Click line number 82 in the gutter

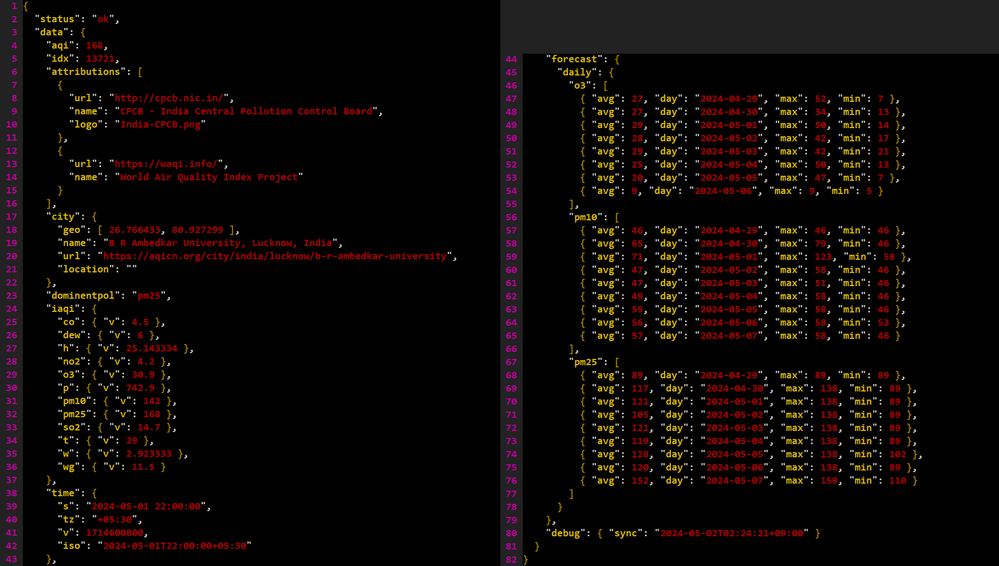511,560
